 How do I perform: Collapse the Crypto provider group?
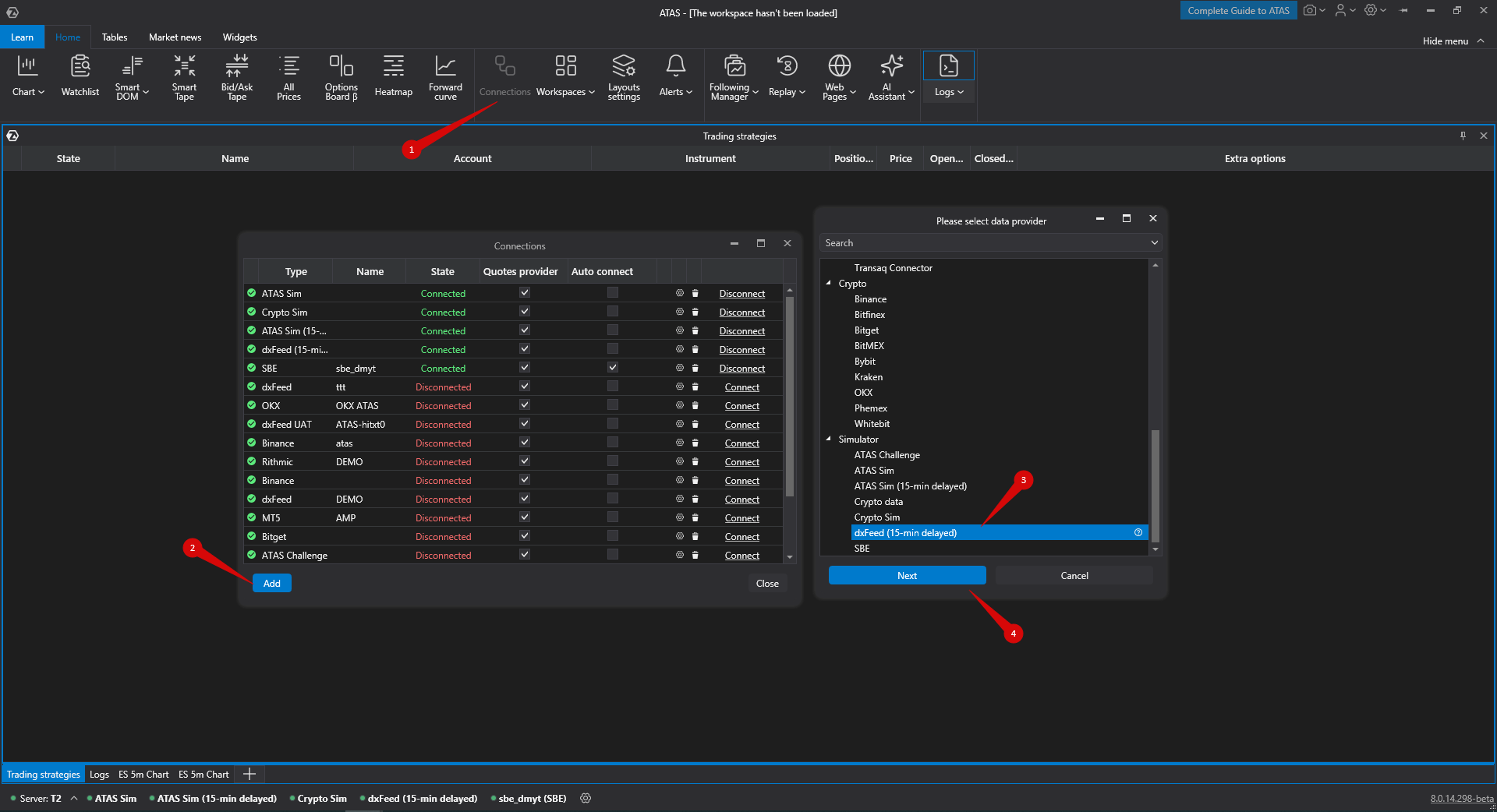point(828,283)
